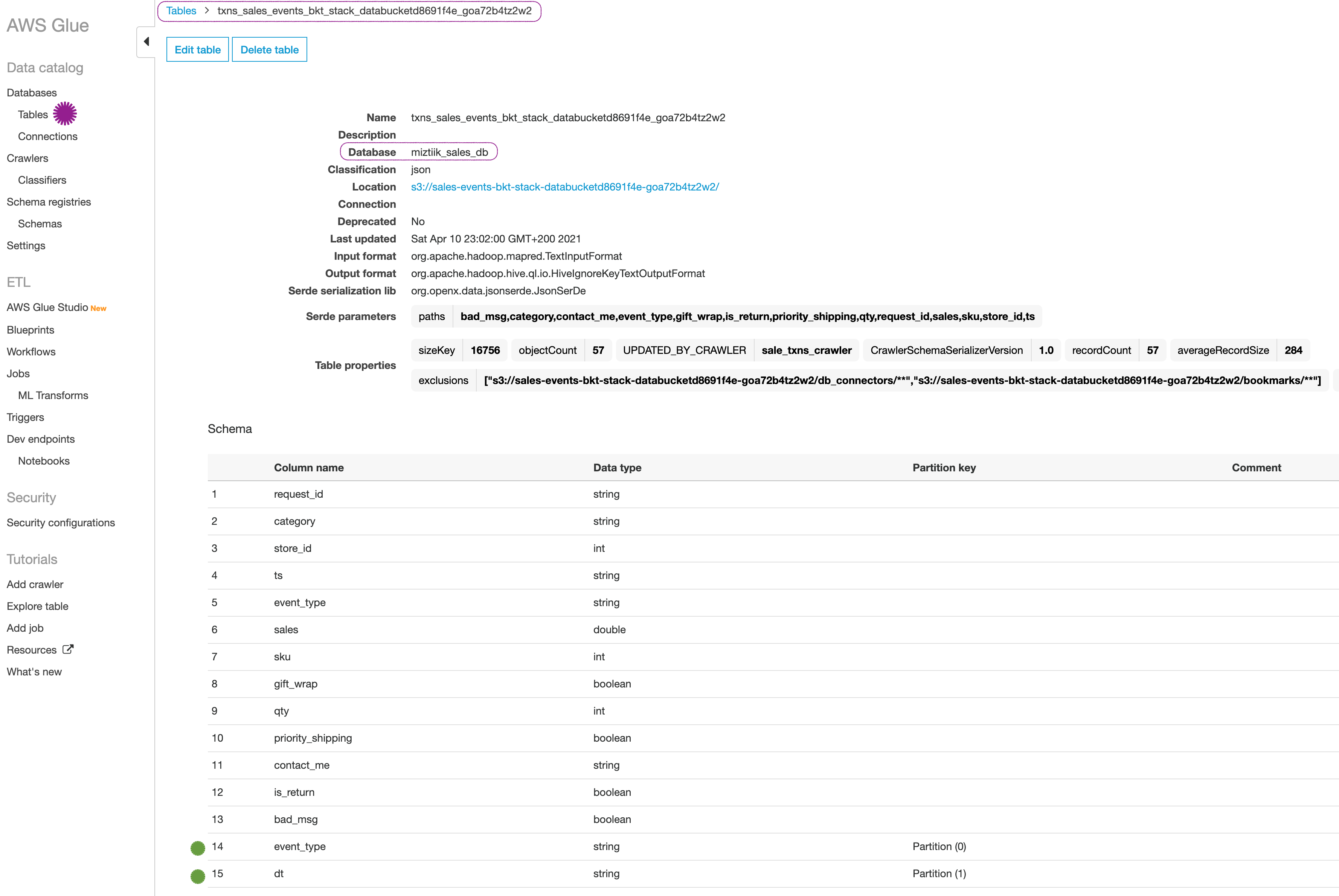The height and width of the screenshot is (896, 1339).
Task: Click the green dot beside the dt row
Action: tap(198, 875)
